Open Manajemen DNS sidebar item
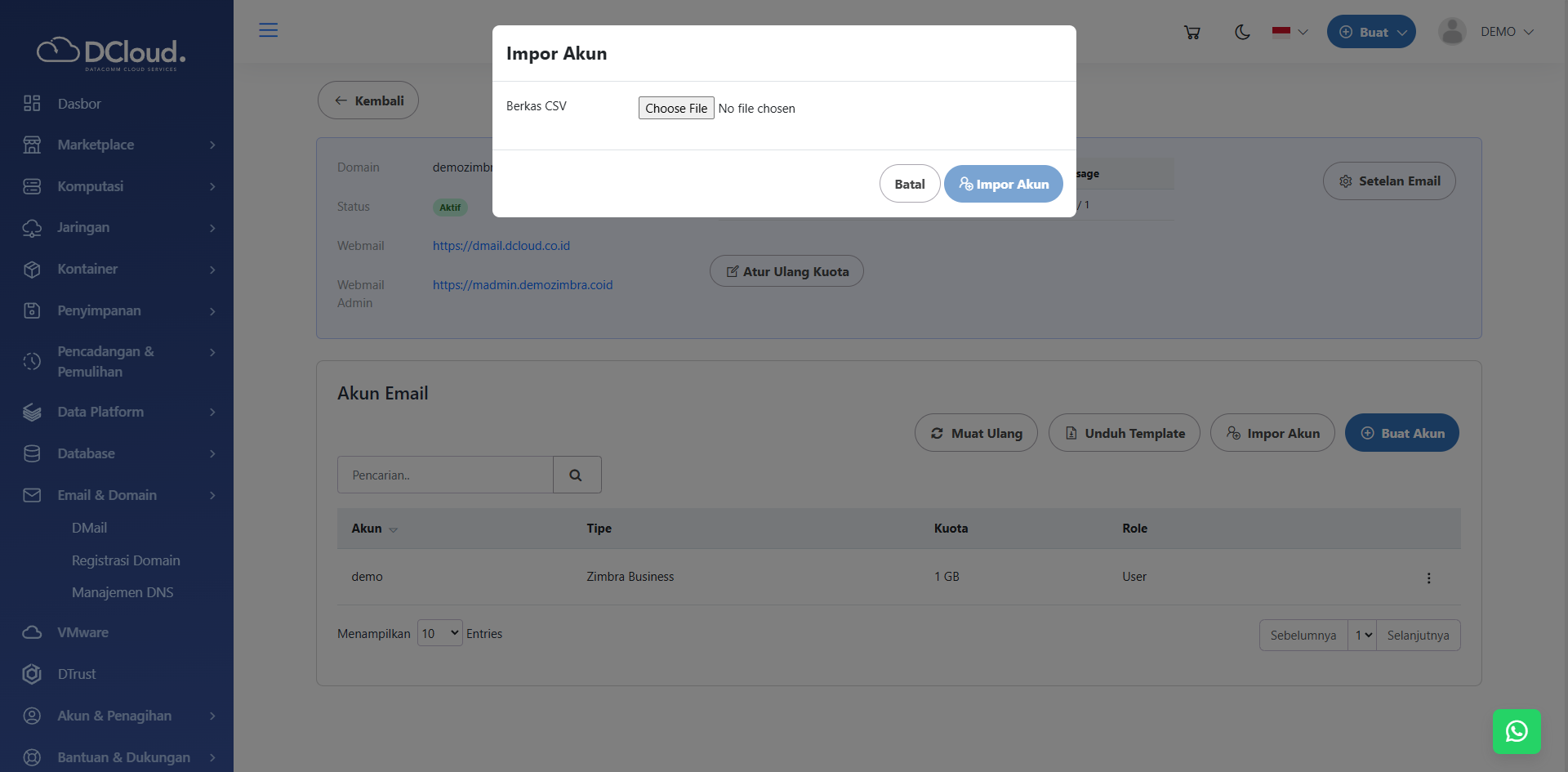 [x=122, y=592]
